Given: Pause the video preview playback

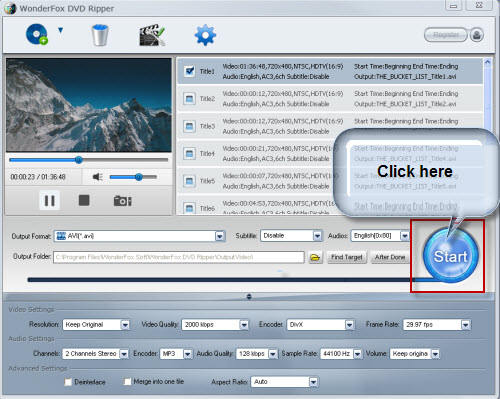Looking at the screenshot, I should 50,200.
